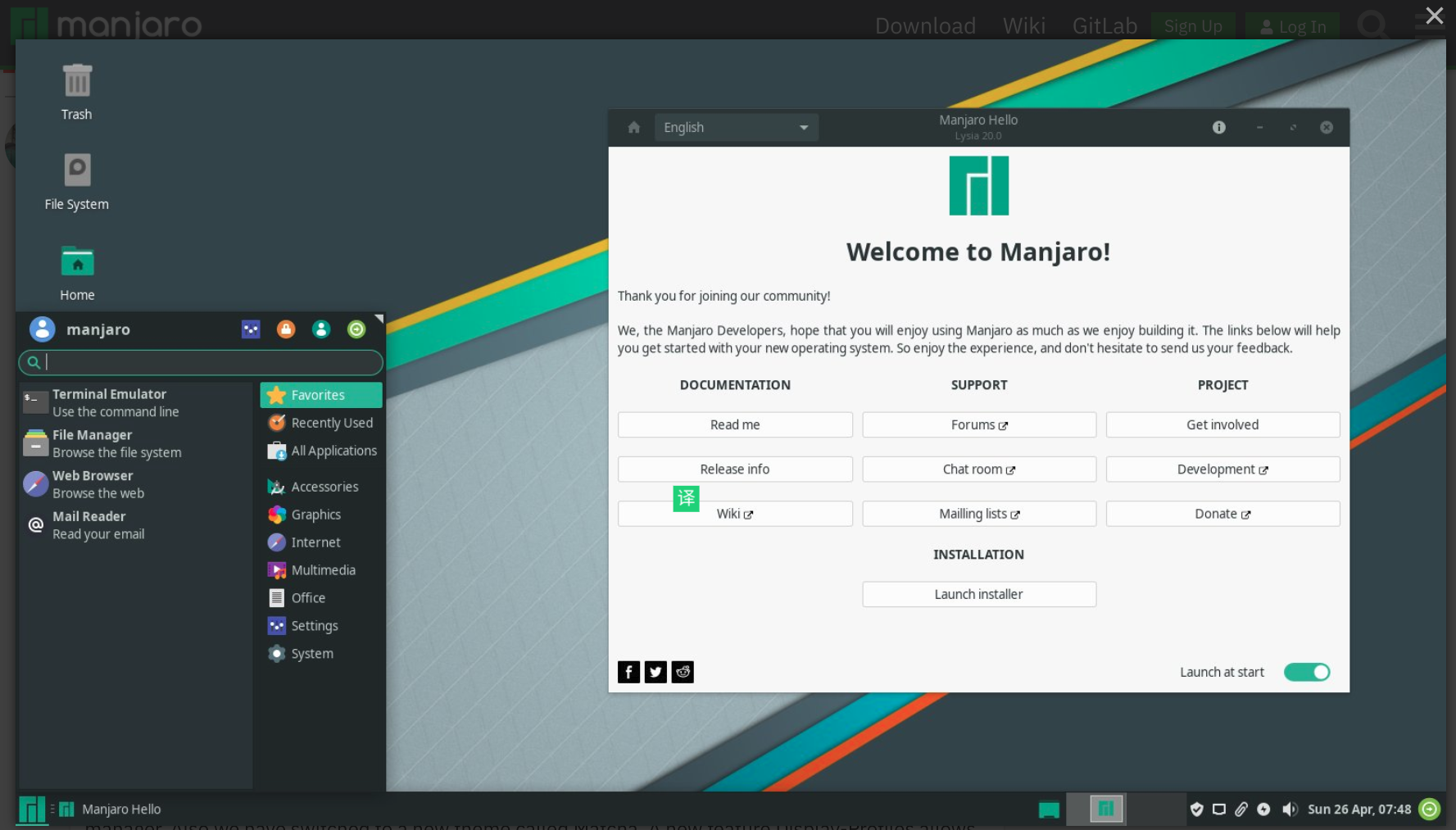Open the Chat room link
1456x830 pixels.
pyautogui.click(x=979, y=469)
